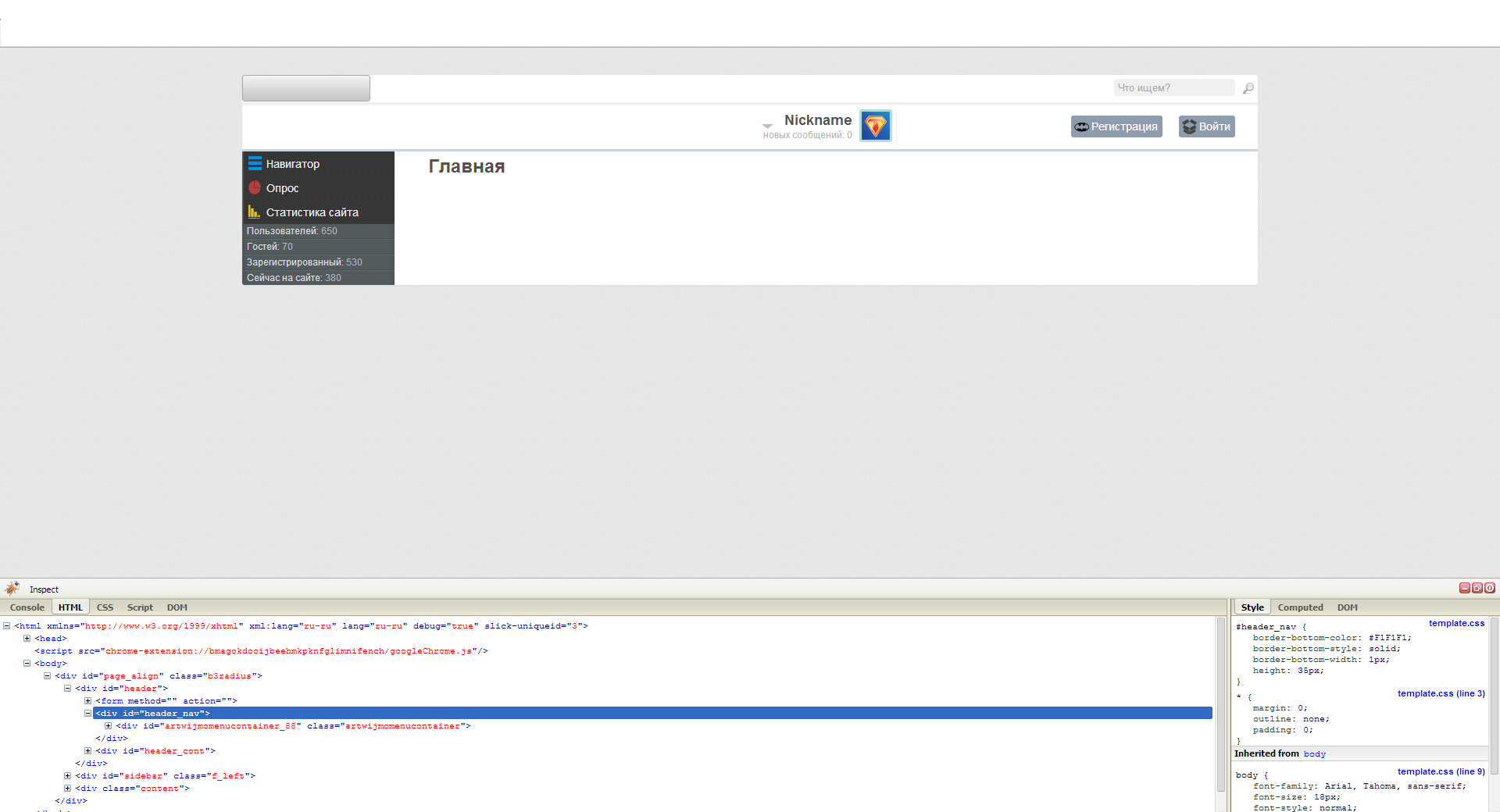Click the #F1F1F1 color value

1387,638
